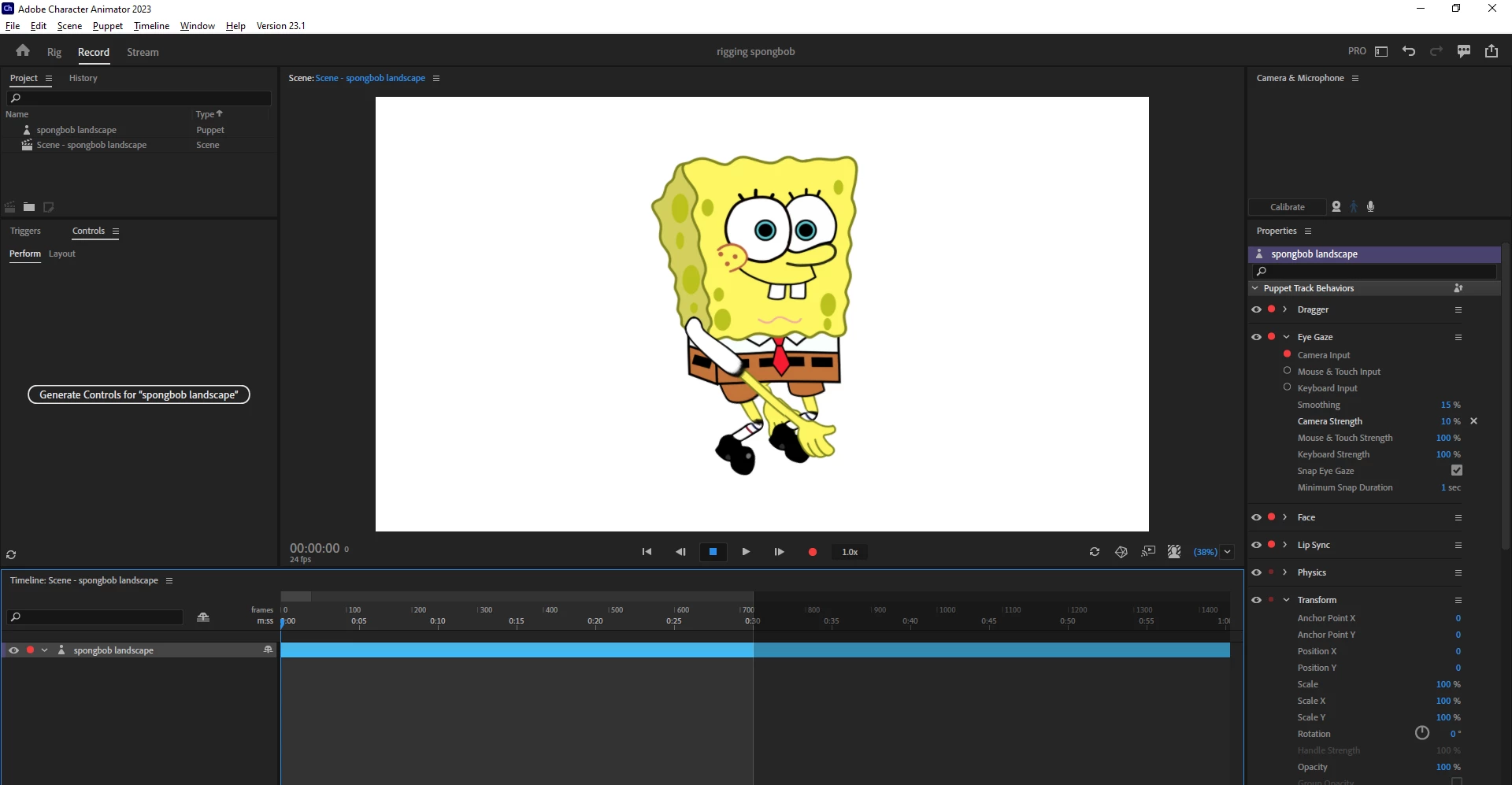Image resolution: width=1512 pixels, height=785 pixels.
Task: Collapse the Transform behavior
Action: [x=1286, y=600]
